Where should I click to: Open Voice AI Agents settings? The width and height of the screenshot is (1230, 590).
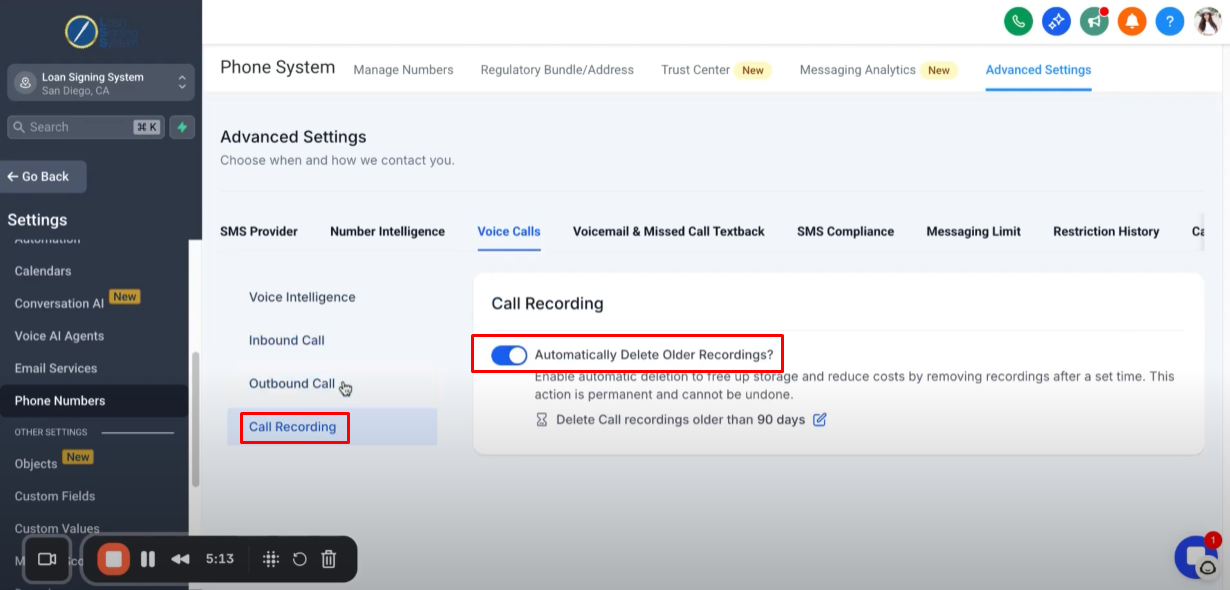click(59, 336)
